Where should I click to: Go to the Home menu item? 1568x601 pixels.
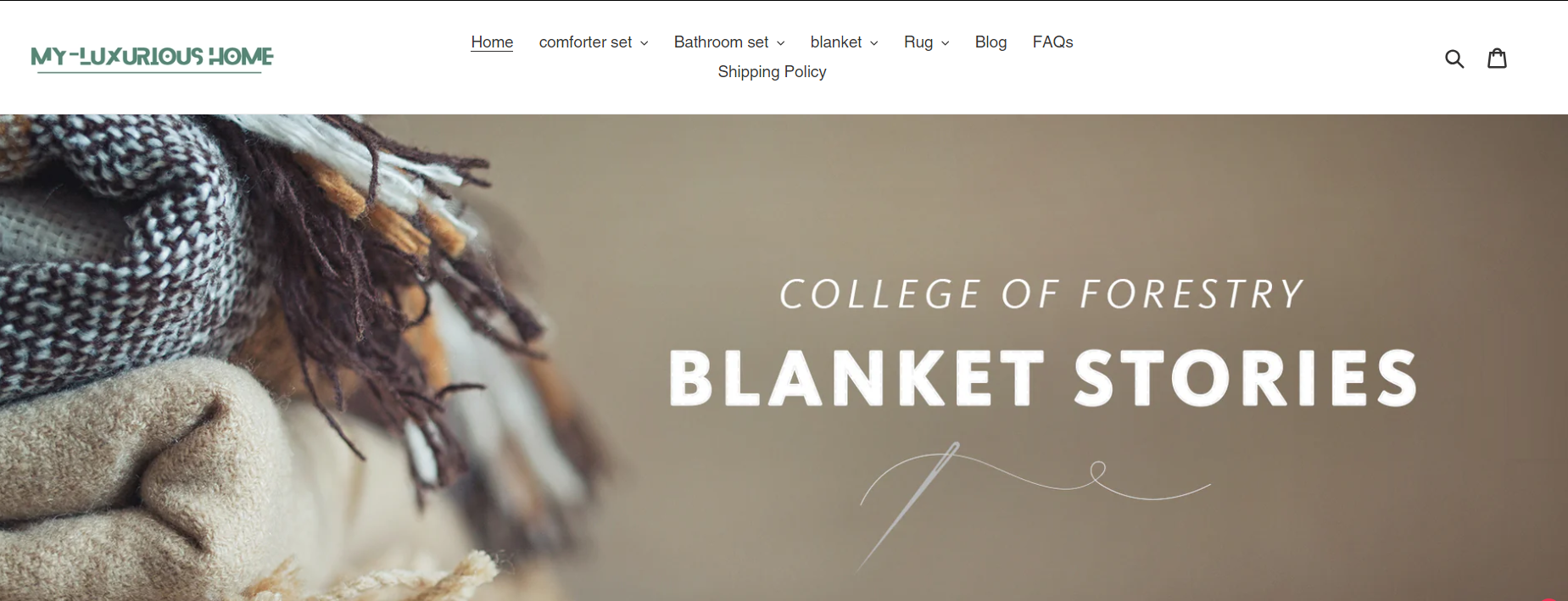pos(492,42)
